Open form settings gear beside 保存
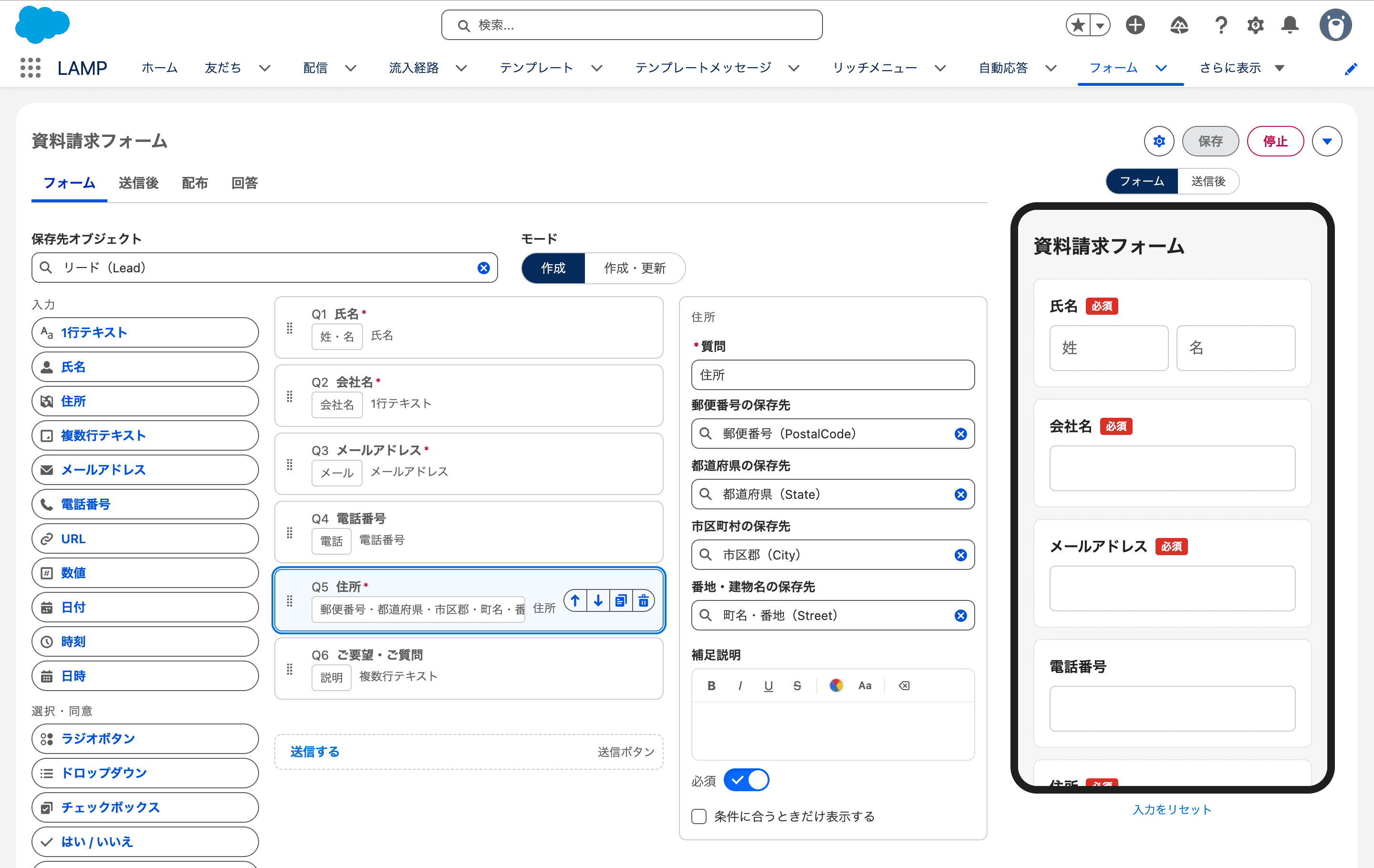This screenshot has height=868, width=1374. click(1159, 141)
